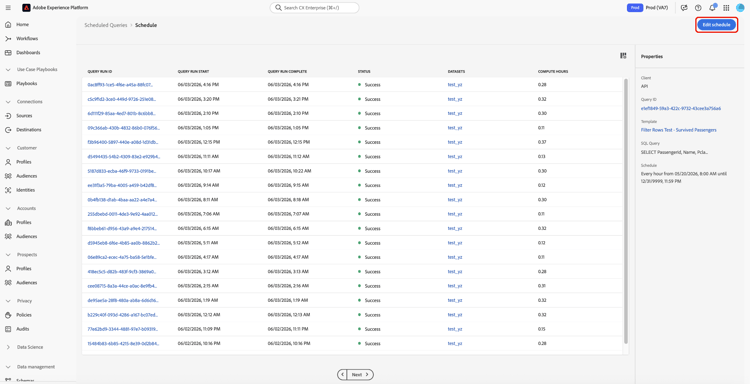The image size is (750, 384).
Task: Click the table's vertical scrollbar
Action: [626, 211]
